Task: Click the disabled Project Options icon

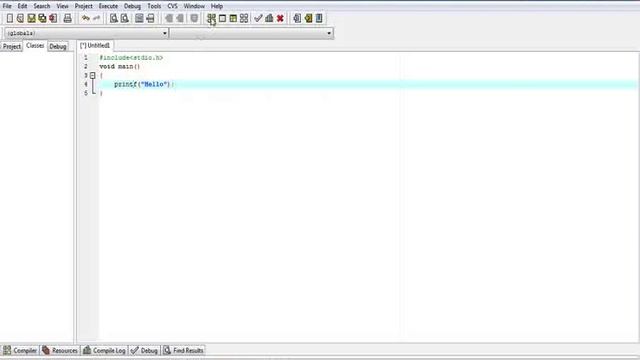Action: click(x=194, y=18)
